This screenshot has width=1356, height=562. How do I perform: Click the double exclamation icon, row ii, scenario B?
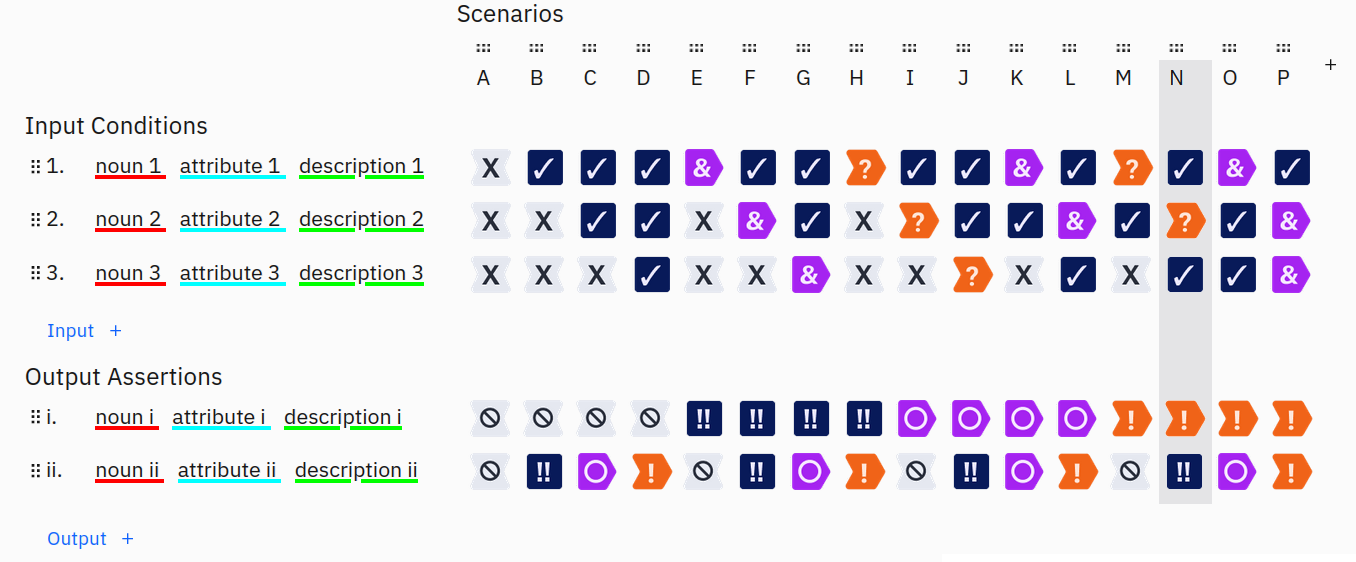544,471
